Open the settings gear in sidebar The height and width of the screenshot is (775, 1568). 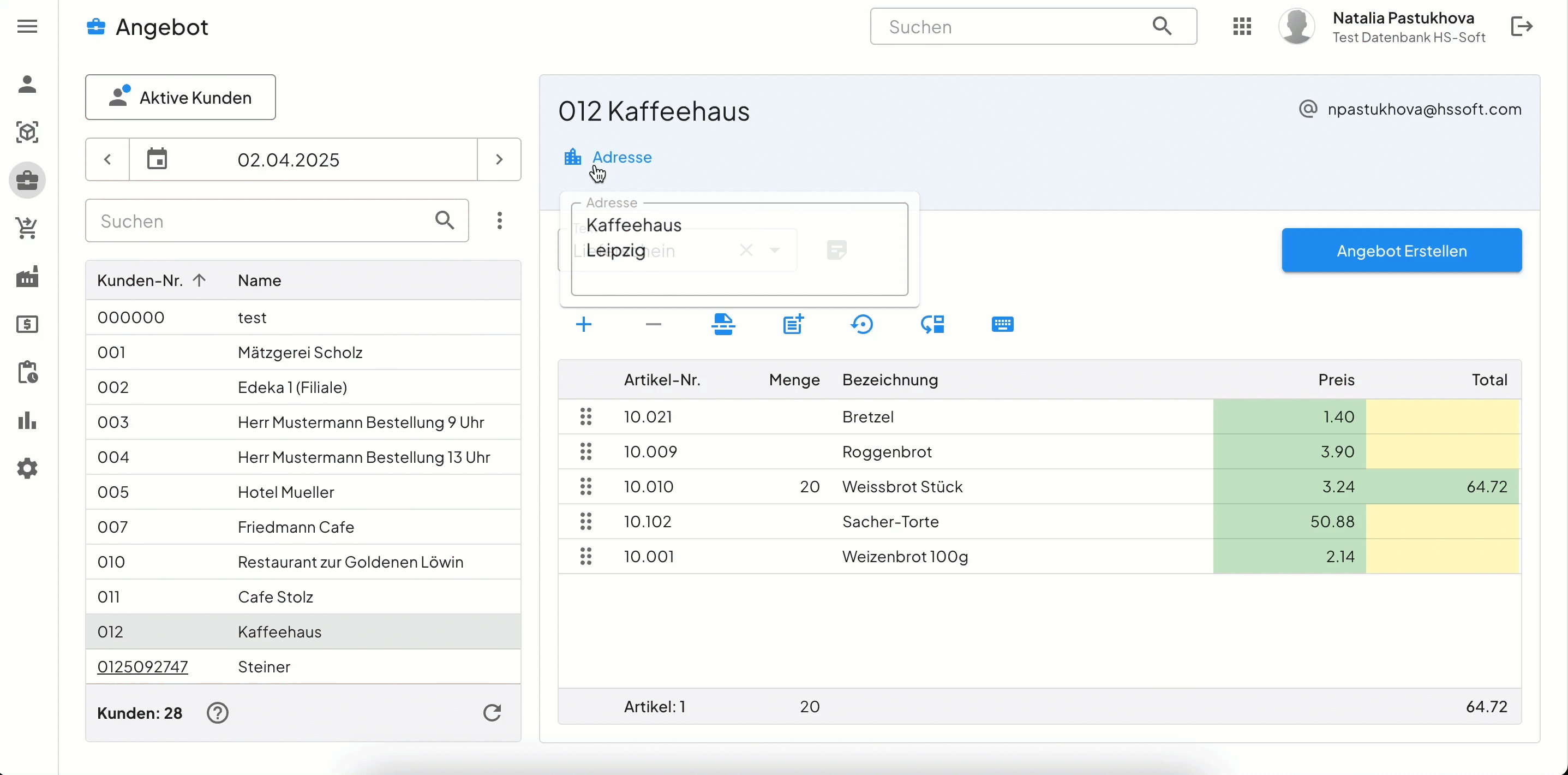27,468
